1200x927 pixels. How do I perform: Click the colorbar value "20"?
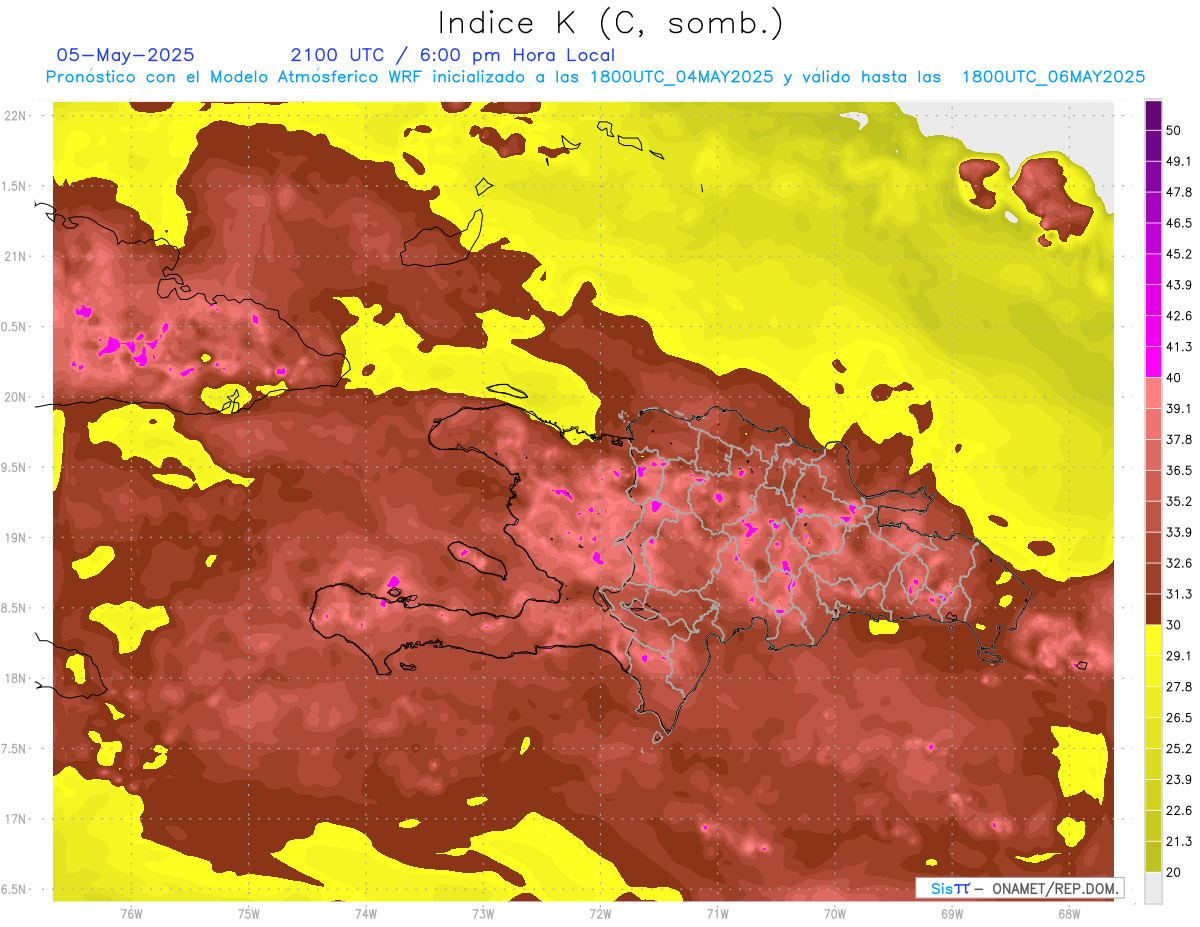(1174, 873)
